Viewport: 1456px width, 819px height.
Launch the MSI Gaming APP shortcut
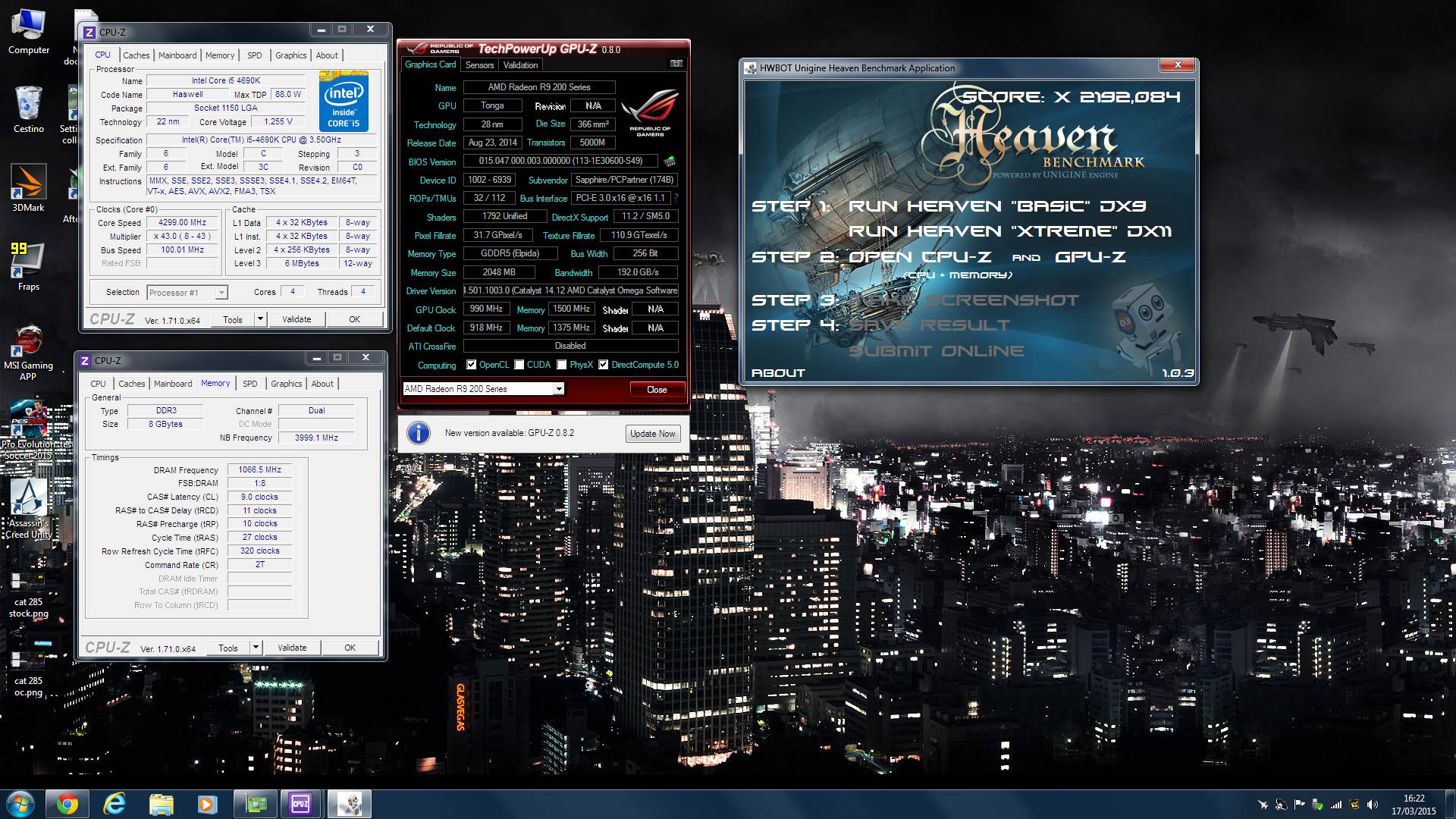28,352
